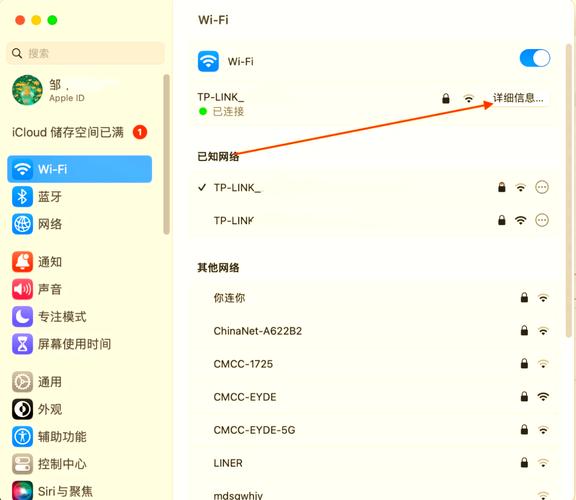The width and height of the screenshot is (576, 500).
Task: Click the 已连接 status text
Action: click(228, 111)
